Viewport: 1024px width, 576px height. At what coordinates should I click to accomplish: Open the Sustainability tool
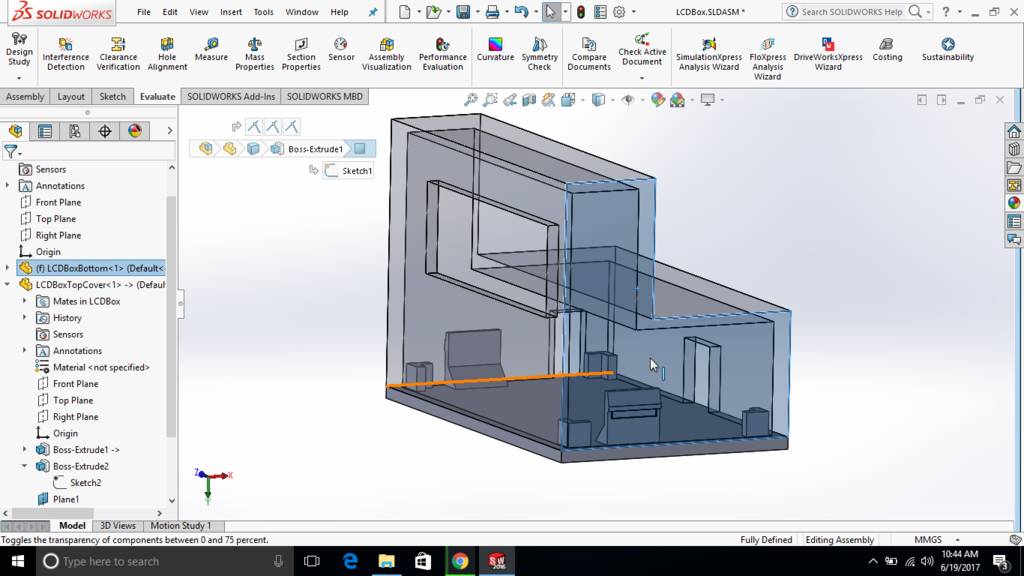pos(948,50)
